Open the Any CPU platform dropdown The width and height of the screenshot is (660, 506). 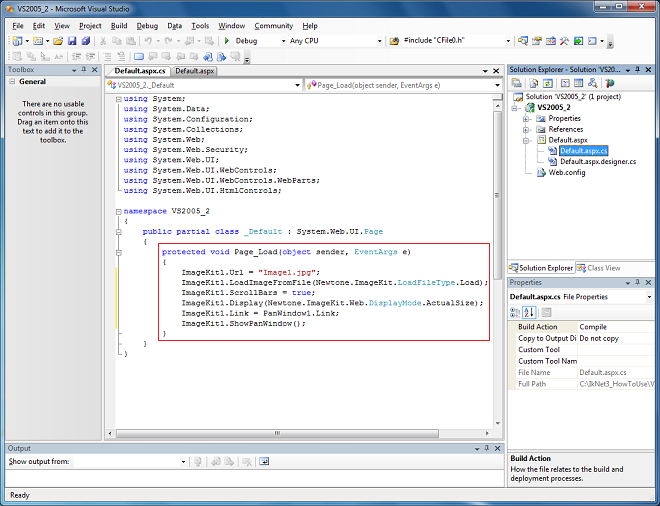click(379, 41)
